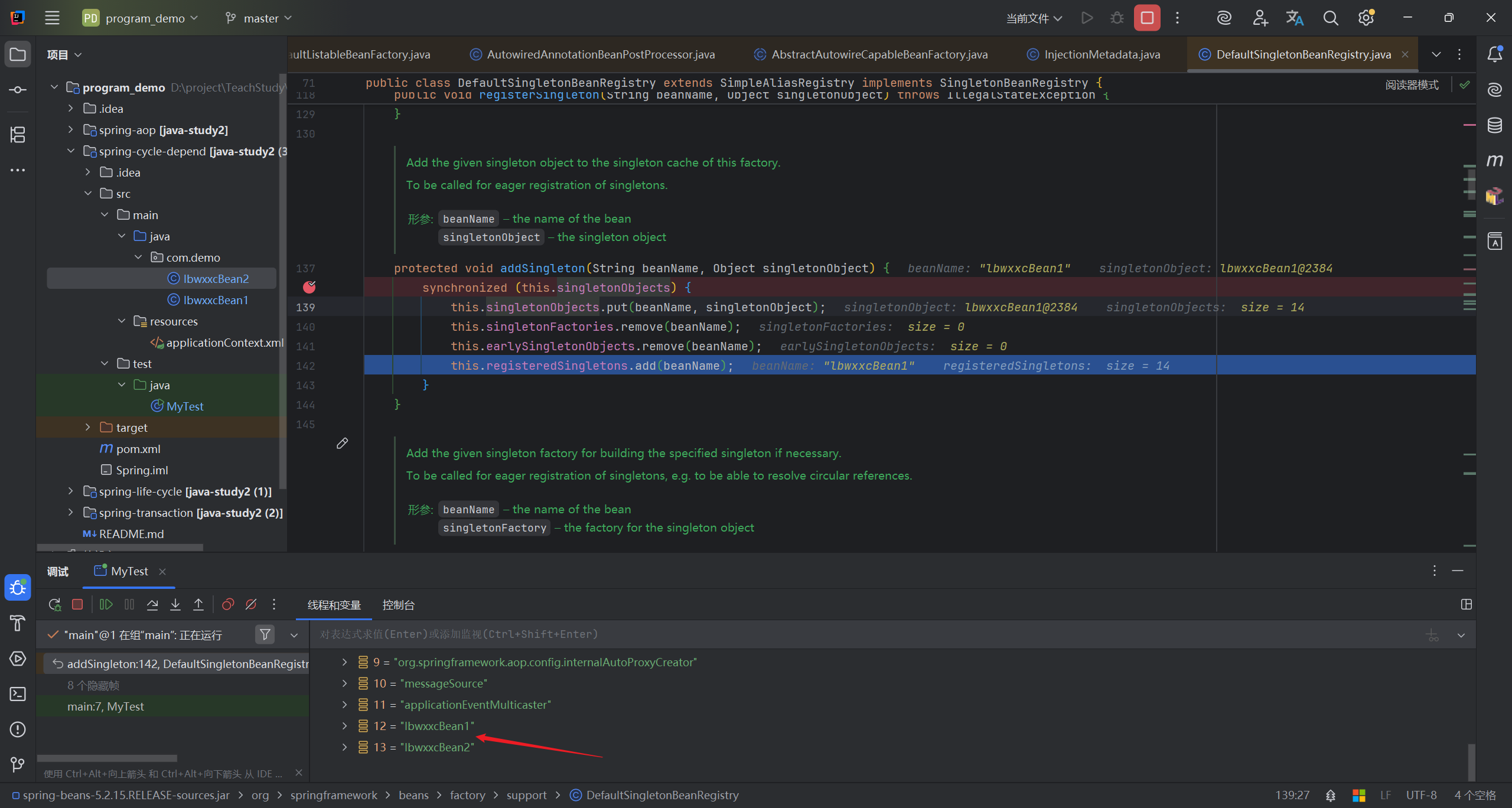1512x808 pixels.
Task: Toggle the Mute Breakpoints button
Action: point(251,604)
